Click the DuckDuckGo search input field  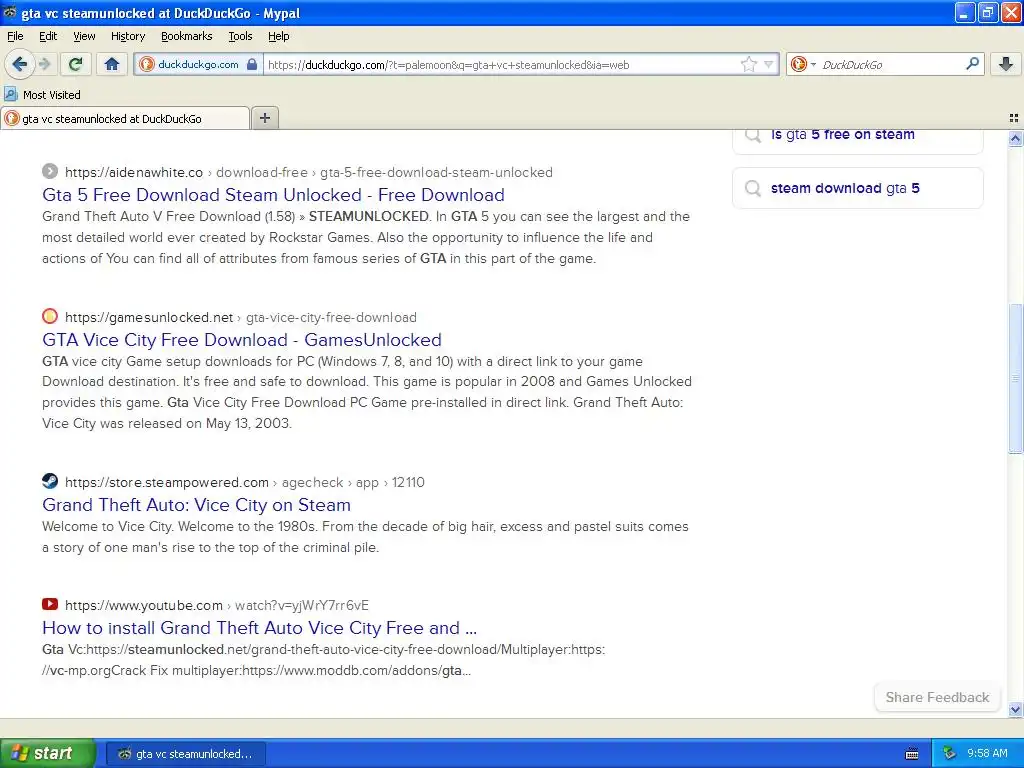[891, 64]
